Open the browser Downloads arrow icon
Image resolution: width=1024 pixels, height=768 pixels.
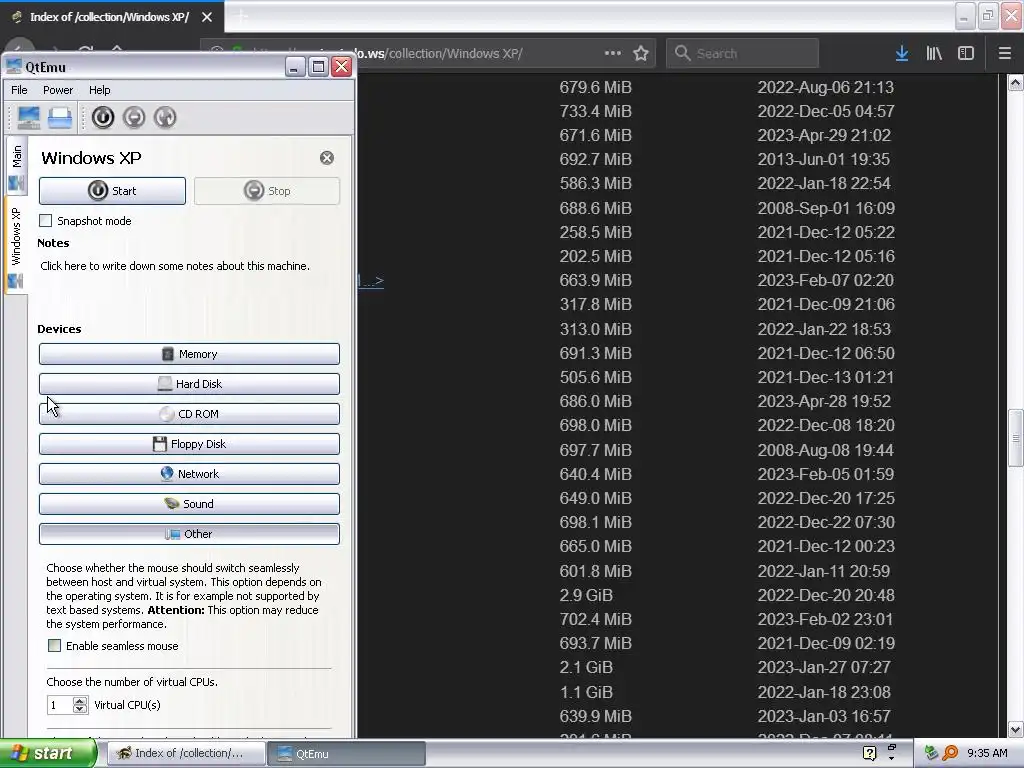902,54
